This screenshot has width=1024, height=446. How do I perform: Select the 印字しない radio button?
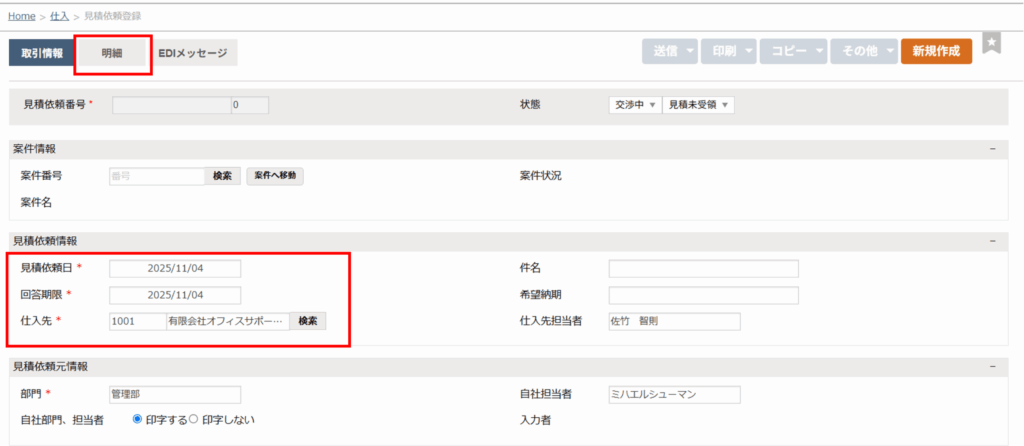click(195, 419)
